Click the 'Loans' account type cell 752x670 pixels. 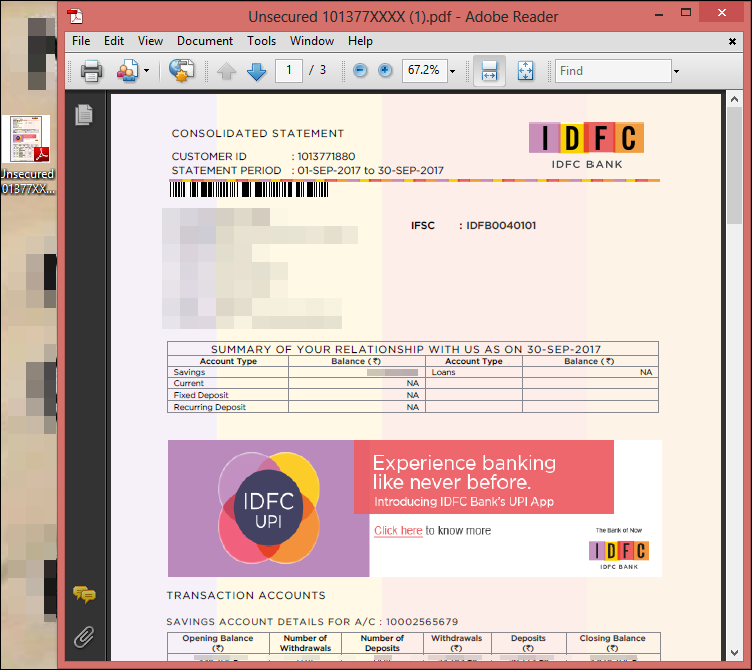[443, 372]
